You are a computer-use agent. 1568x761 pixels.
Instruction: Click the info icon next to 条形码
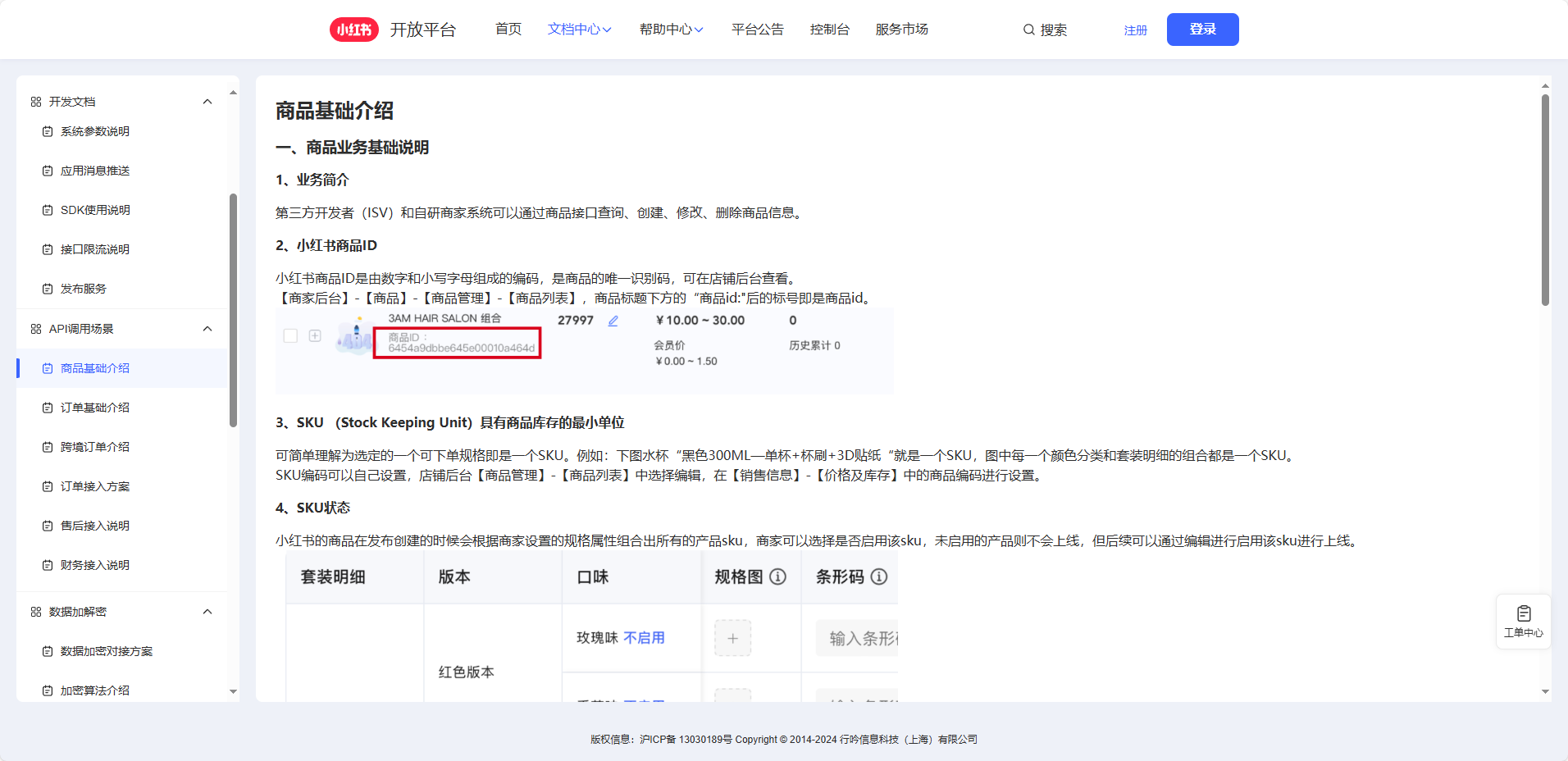click(878, 576)
